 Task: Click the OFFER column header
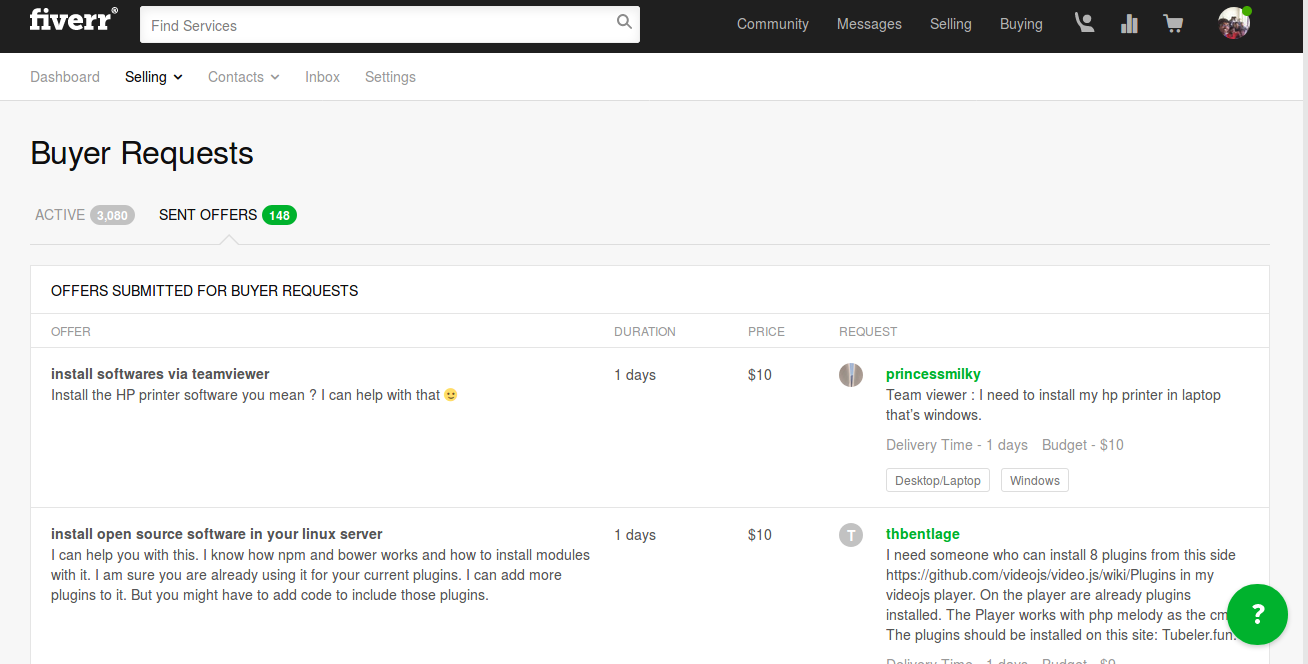pyautogui.click(x=71, y=332)
